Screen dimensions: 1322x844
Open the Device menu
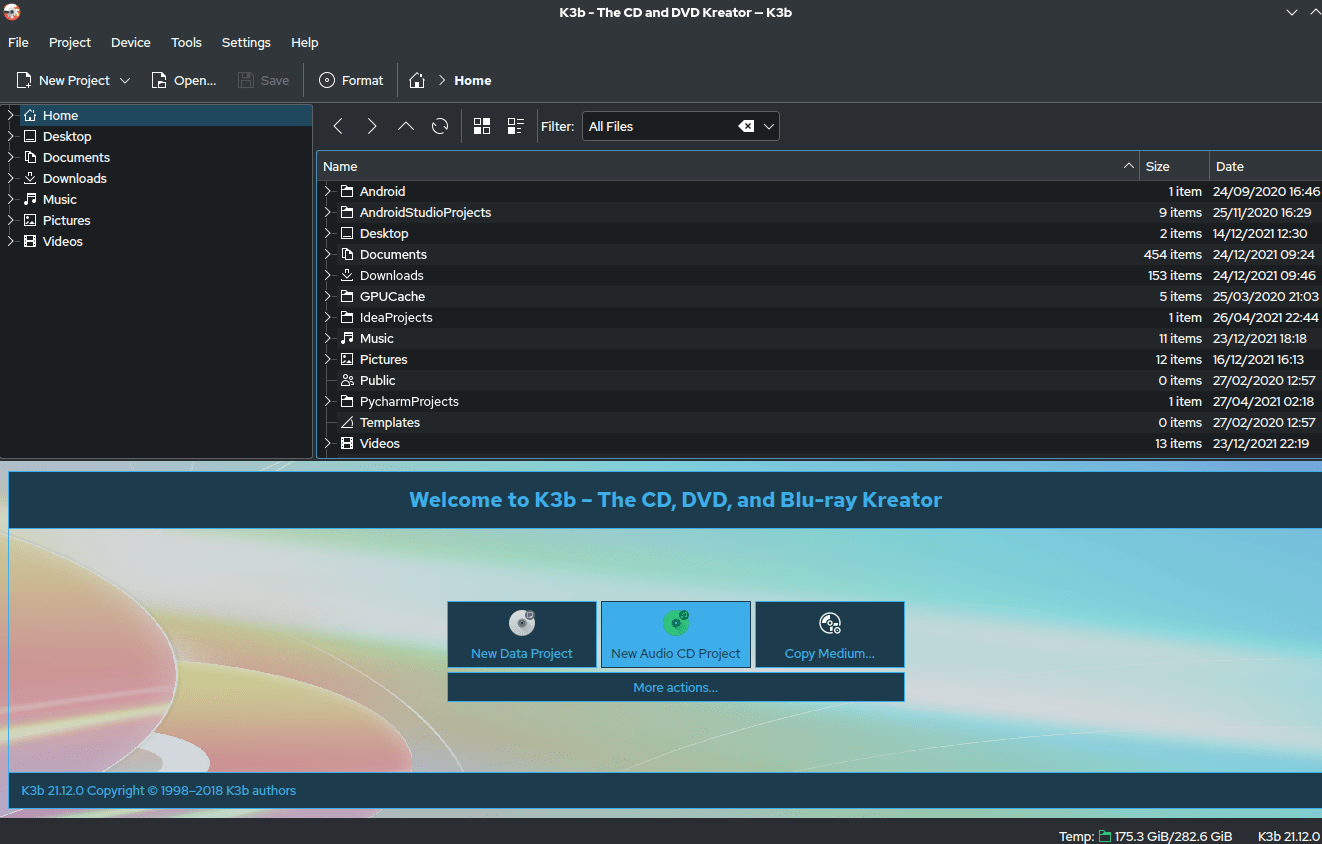tap(131, 43)
